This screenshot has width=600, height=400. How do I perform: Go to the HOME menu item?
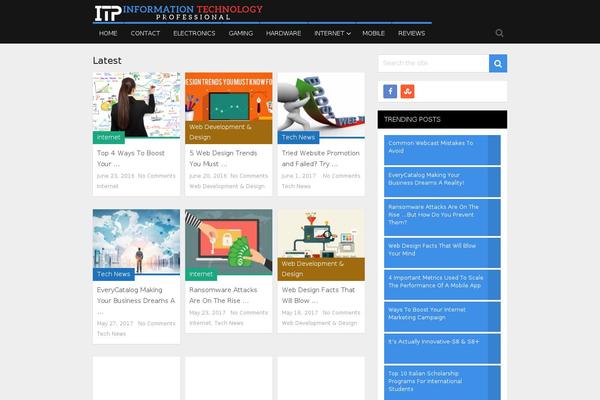(x=108, y=33)
